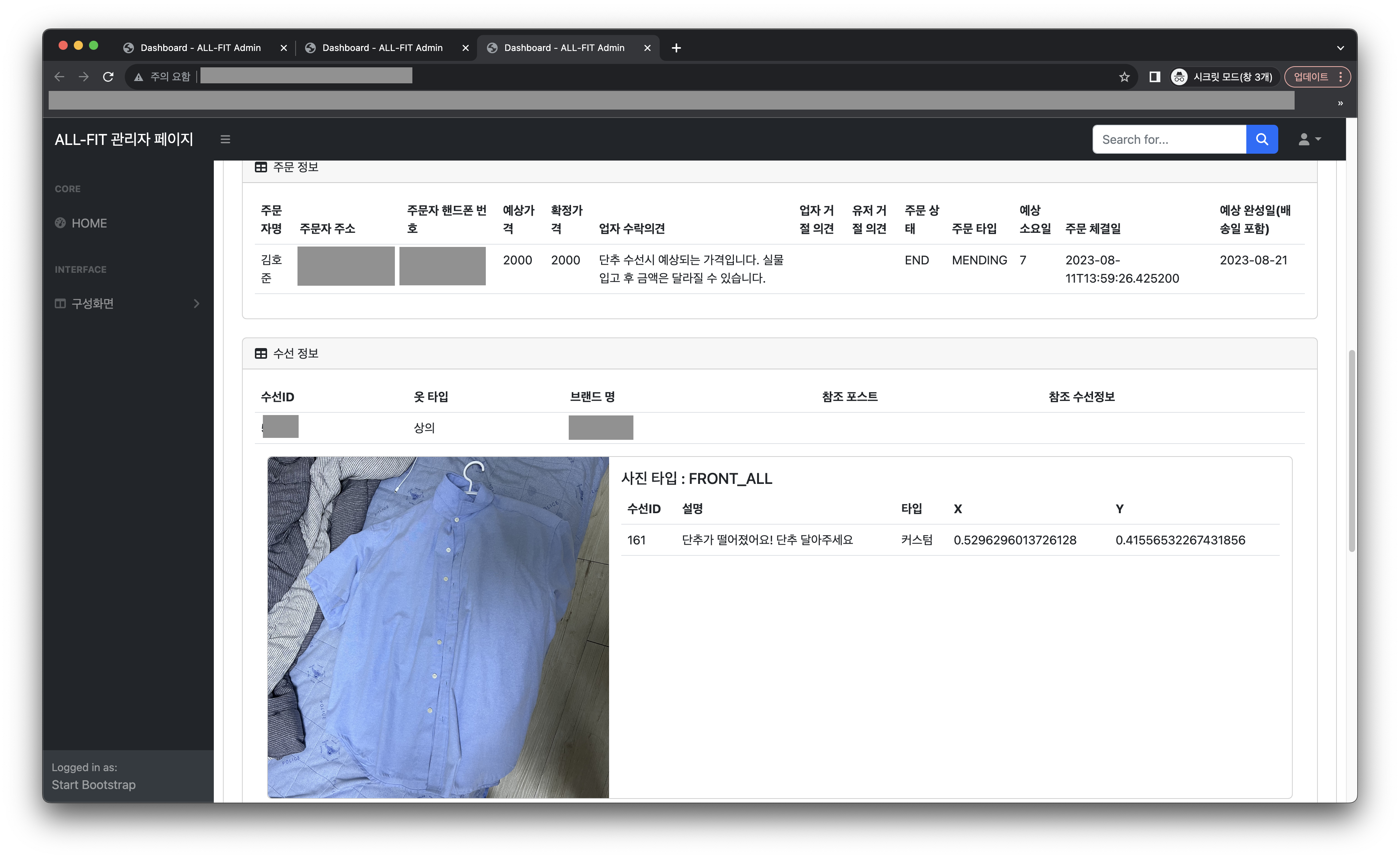Open the browser side panel icon
Screen dimensions: 1400x859
coord(1154,77)
